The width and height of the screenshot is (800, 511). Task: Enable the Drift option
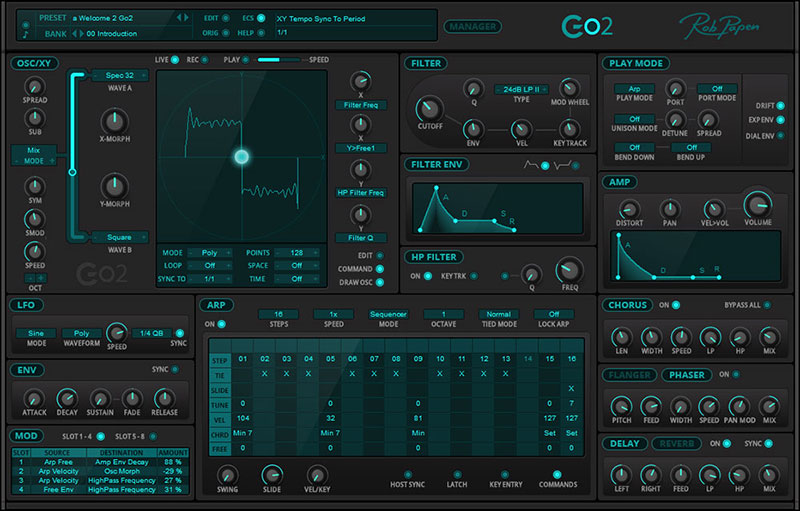780,105
